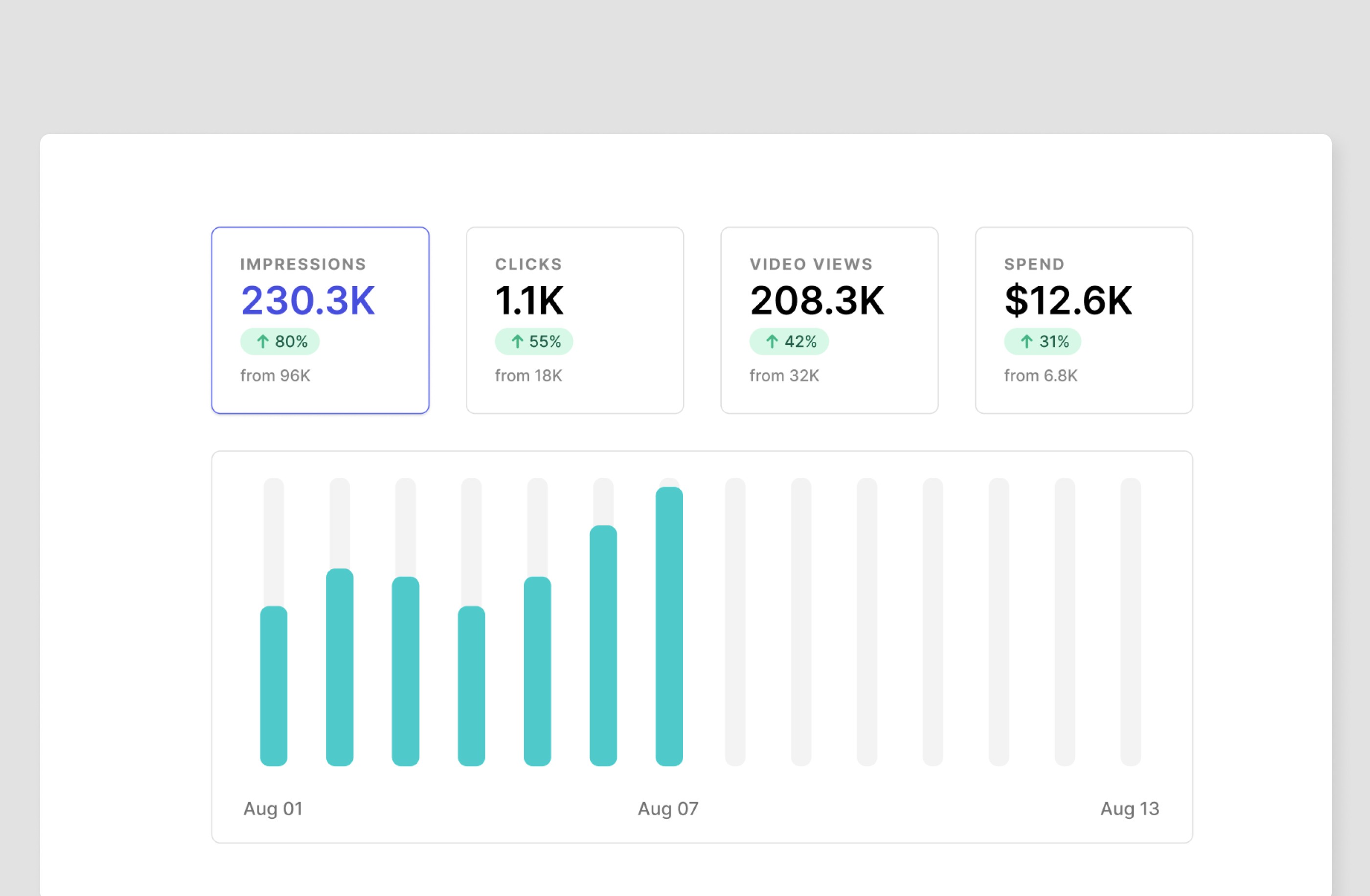Image resolution: width=1370 pixels, height=896 pixels.
Task: Toggle the Clicks metric card on
Action: pos(574,320)
